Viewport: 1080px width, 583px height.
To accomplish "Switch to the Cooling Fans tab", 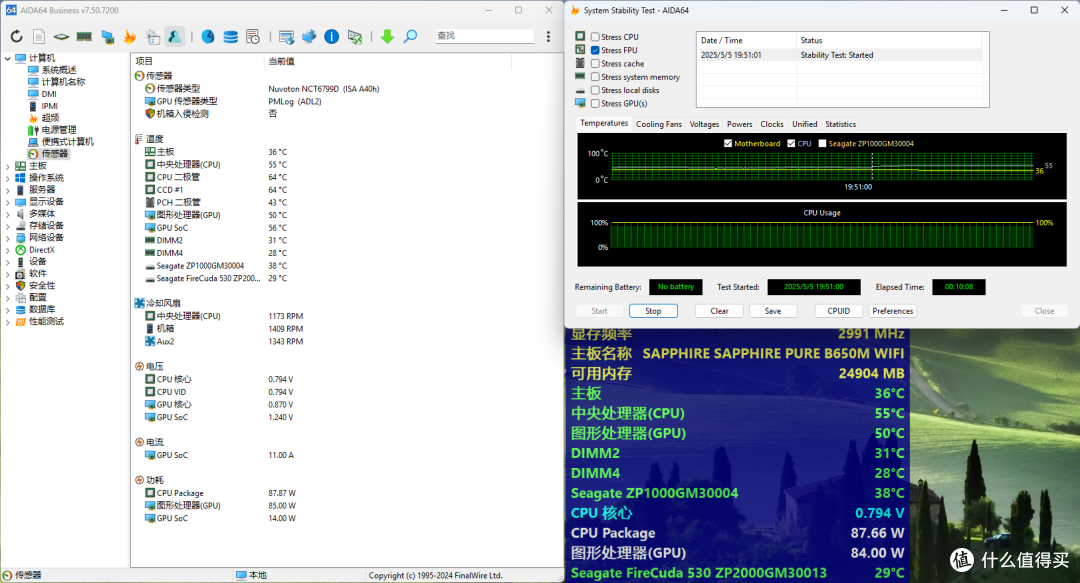I will (658, 124).
